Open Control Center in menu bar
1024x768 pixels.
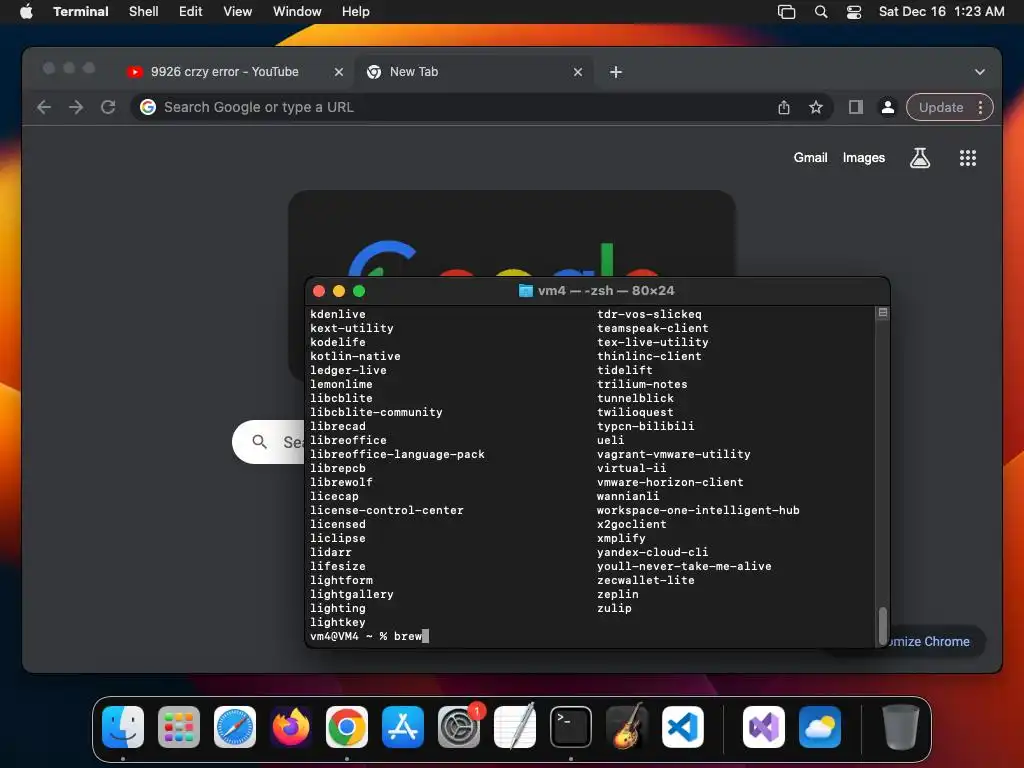click(854, 12)
